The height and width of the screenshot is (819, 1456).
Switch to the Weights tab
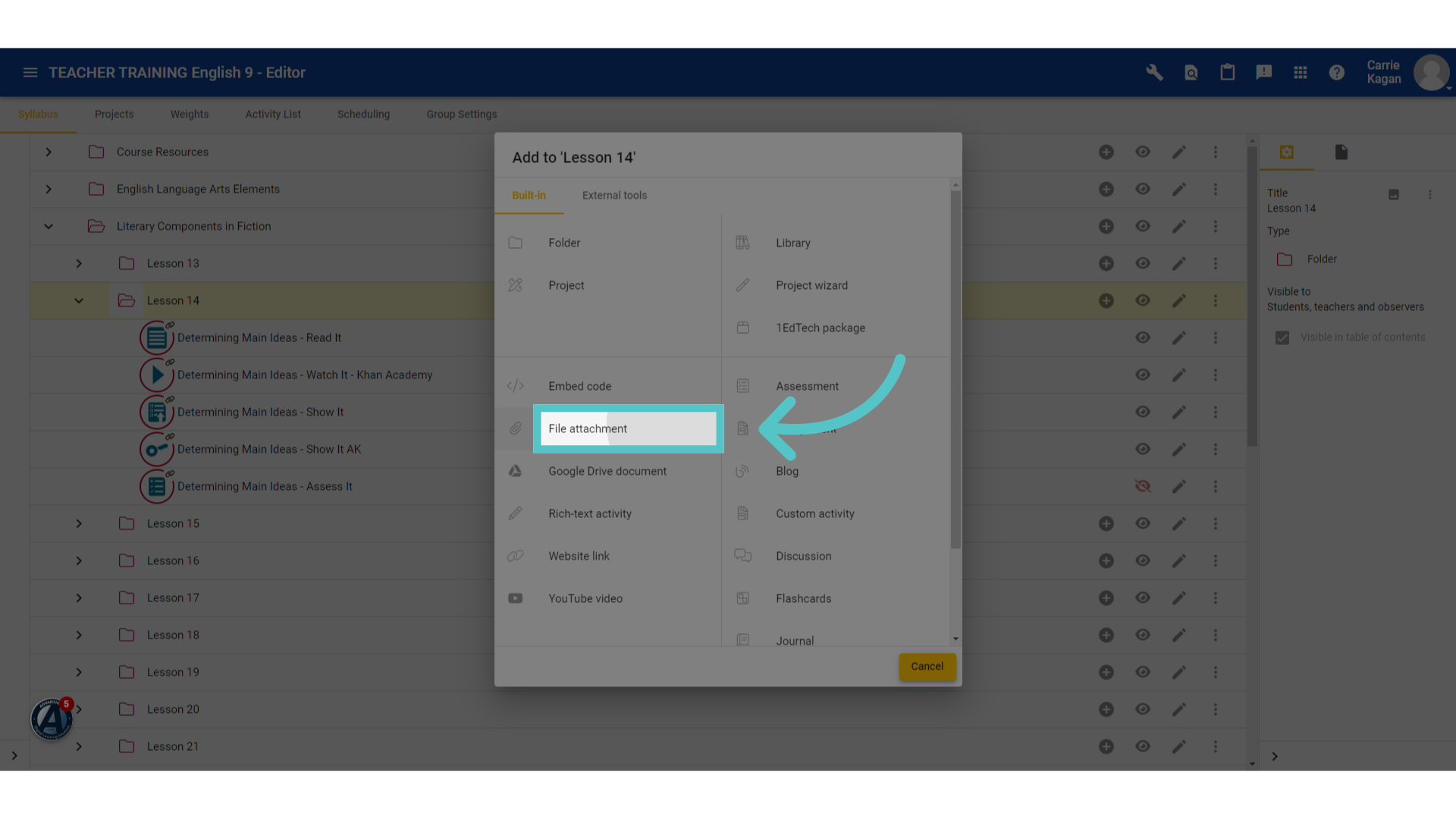[190, 115]
